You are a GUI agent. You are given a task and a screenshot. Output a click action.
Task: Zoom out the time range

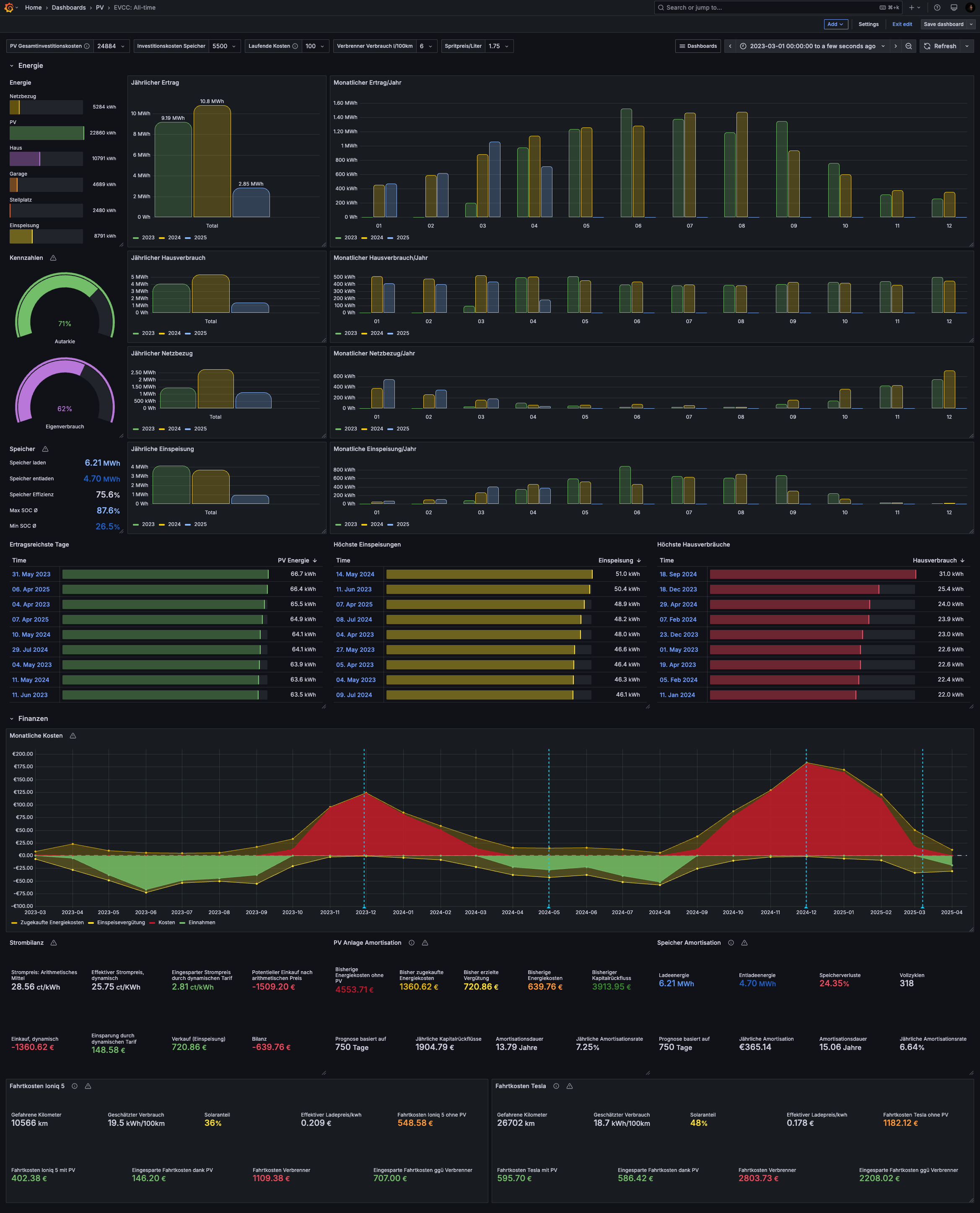pos(908,46)
